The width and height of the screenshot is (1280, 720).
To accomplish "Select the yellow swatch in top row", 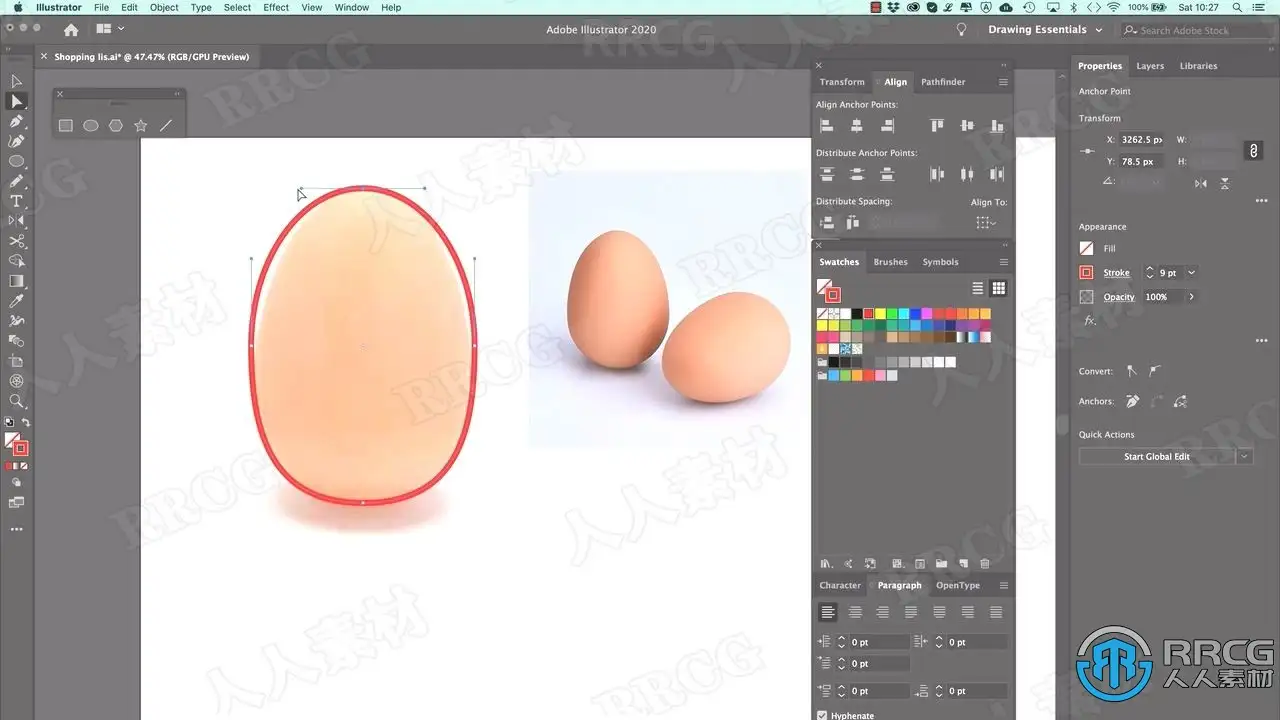I will 881,314.
